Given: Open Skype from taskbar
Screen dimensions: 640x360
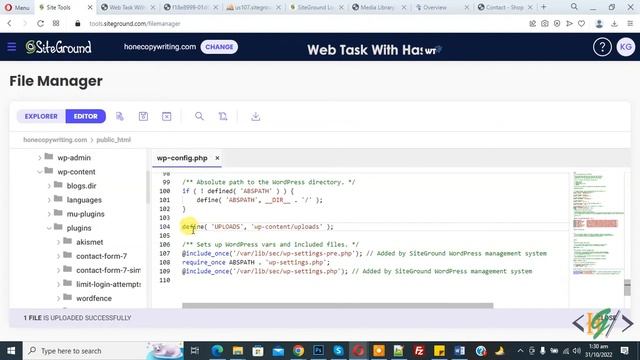Looking at the screenshot, I should click(338, 351).
